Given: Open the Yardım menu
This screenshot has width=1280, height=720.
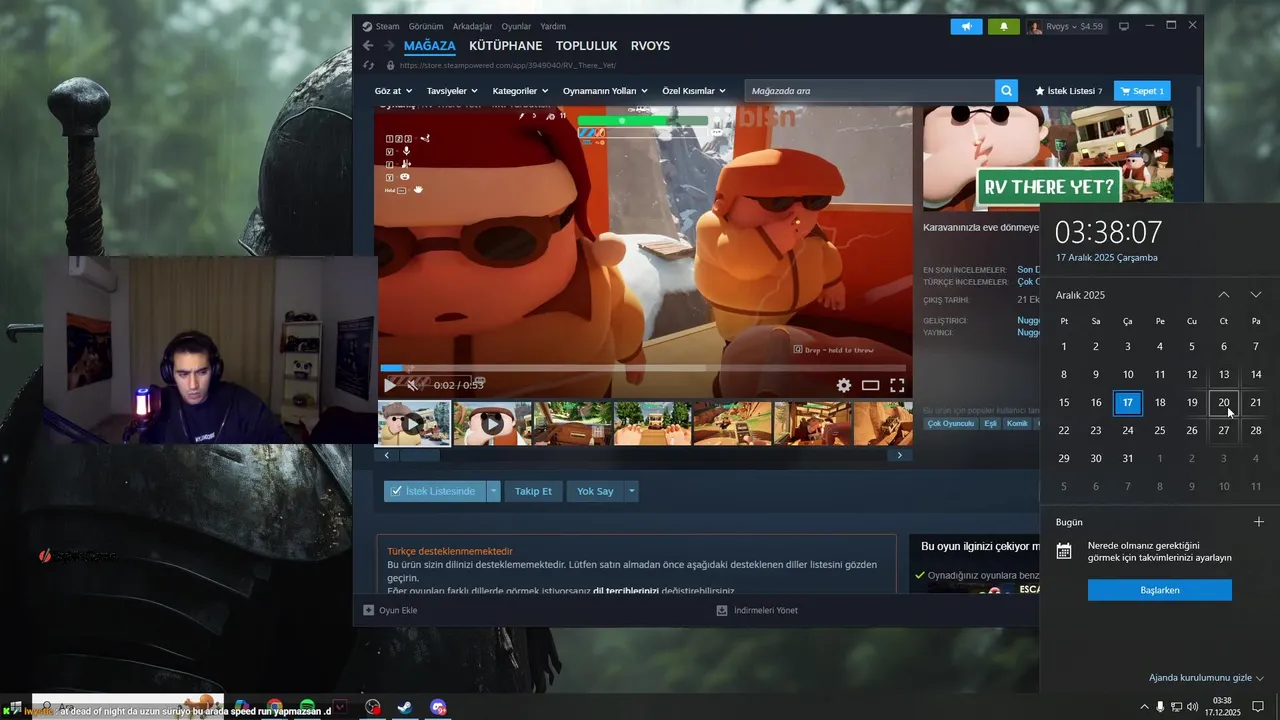Looking at the screenshot, I should (x=553, y=27).
